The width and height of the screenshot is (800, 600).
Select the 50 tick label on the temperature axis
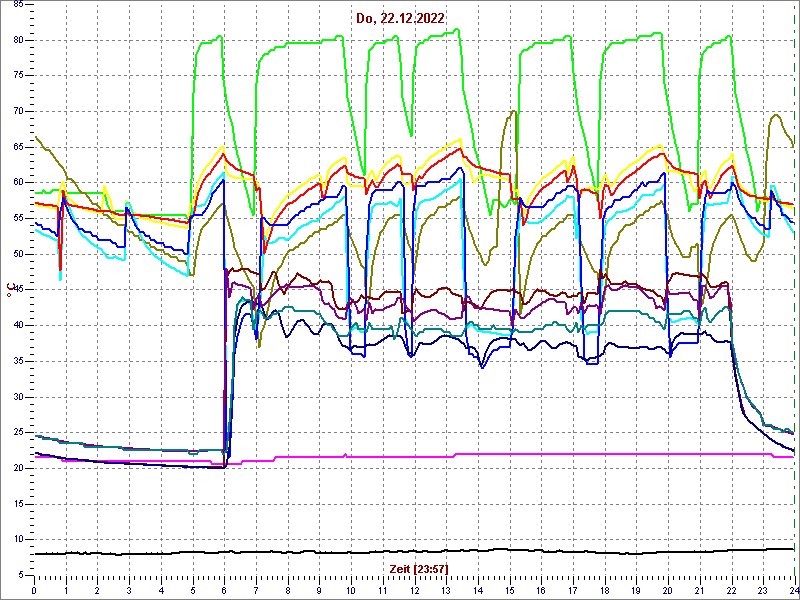18,254
